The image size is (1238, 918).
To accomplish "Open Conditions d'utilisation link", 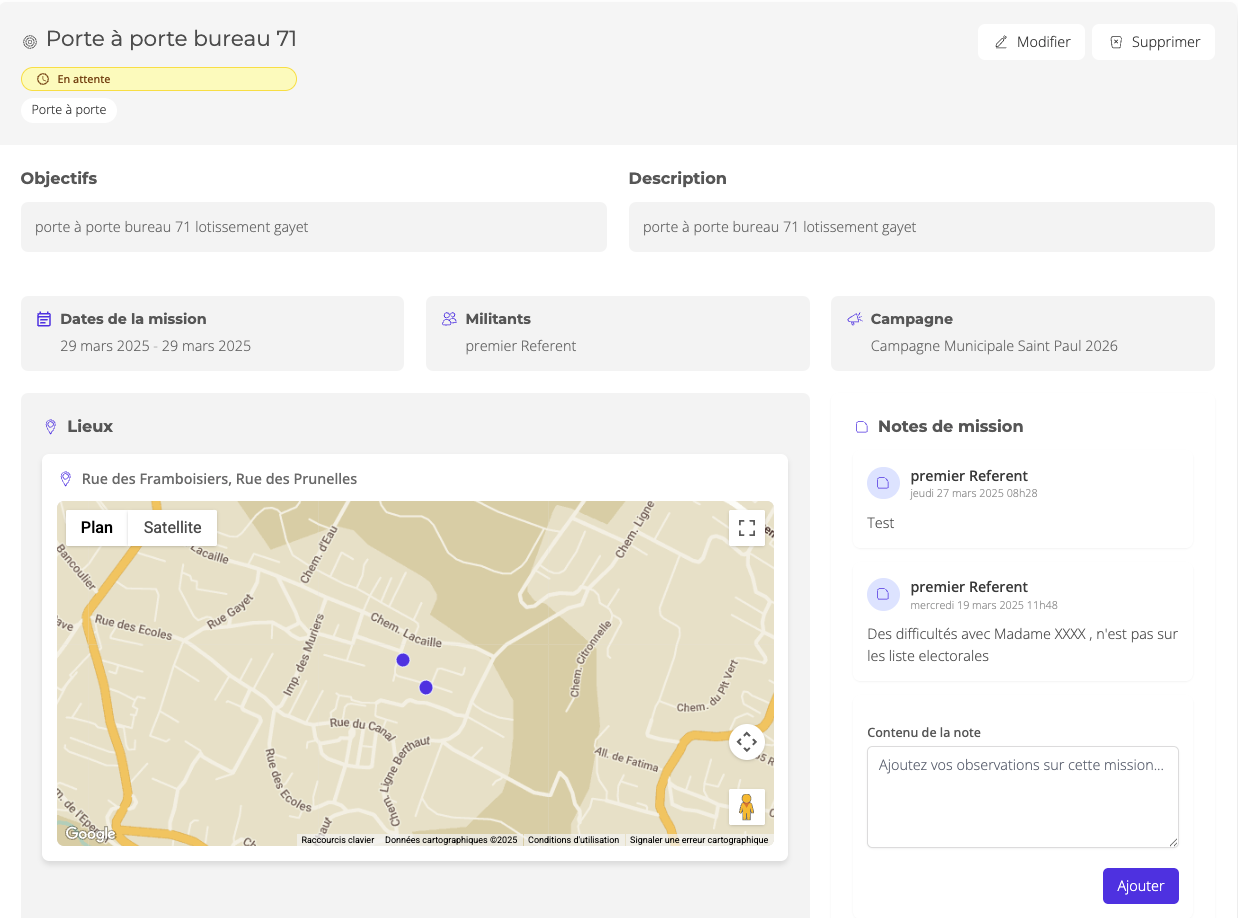I will point(574,840).
